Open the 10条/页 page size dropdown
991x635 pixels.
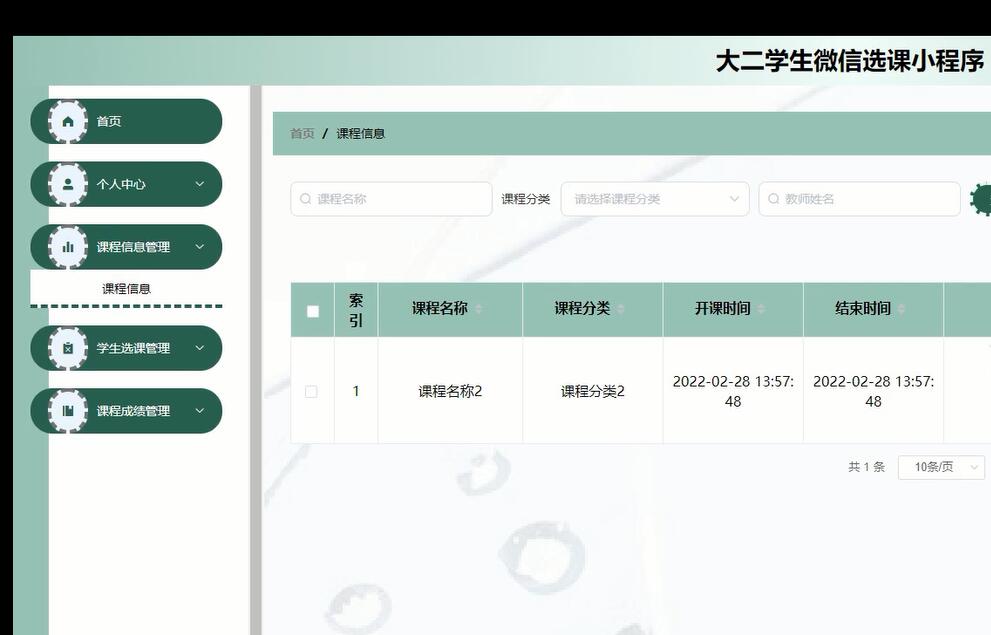point(940,467)
